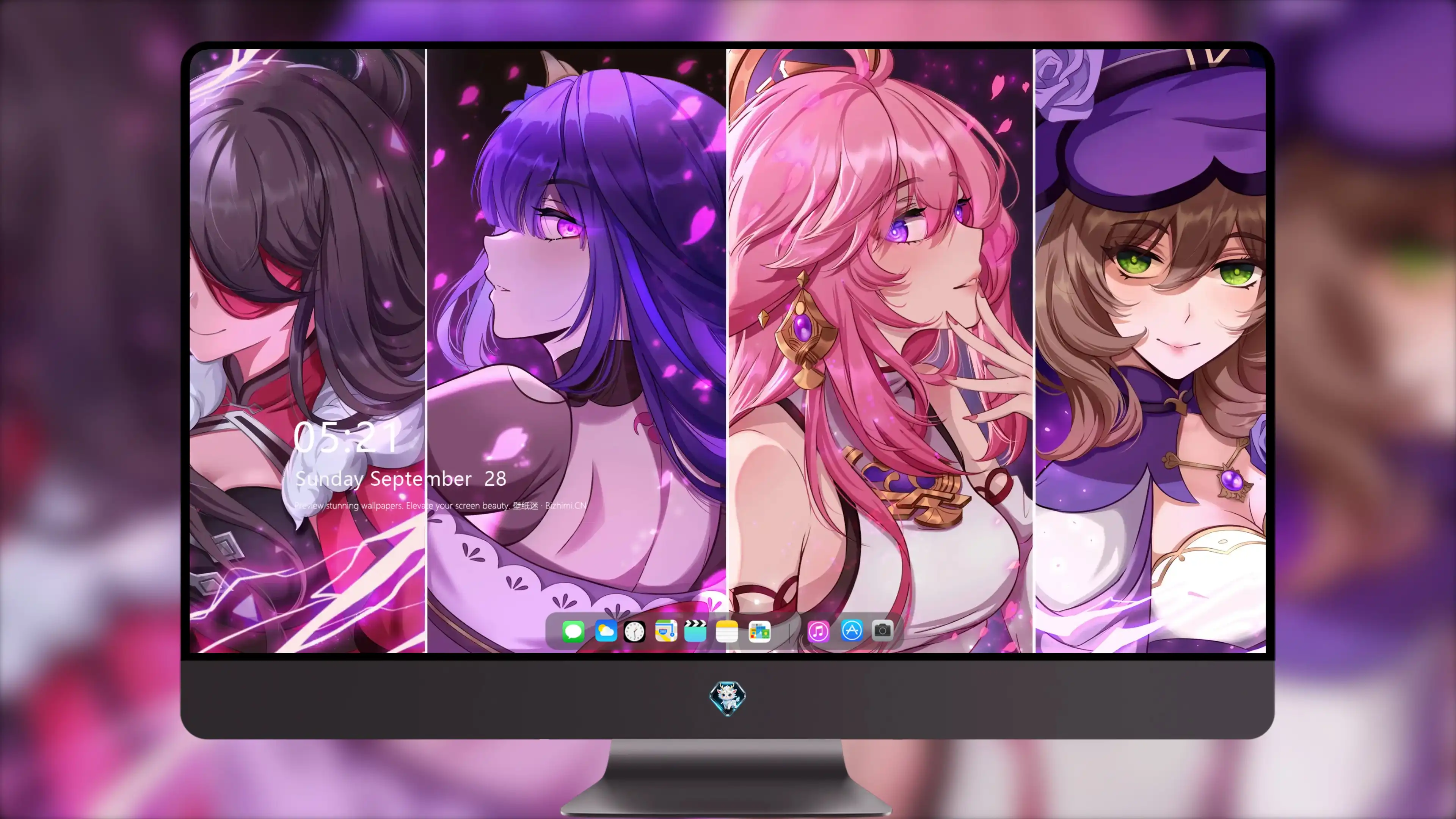Screen dimensions: 1456x819
Task: Open the Camera app in the dock
Action: click(x=882, y=631)
